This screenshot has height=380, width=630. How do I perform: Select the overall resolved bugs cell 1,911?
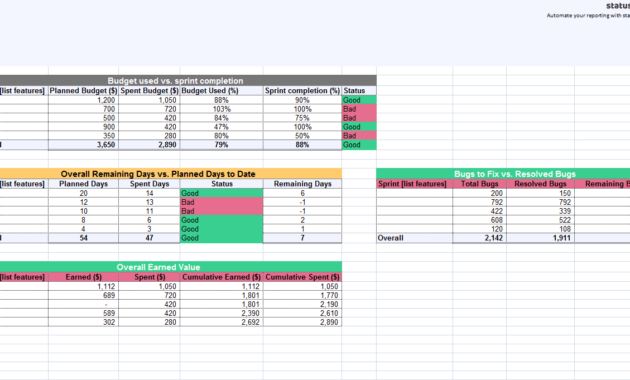point(540,238)
